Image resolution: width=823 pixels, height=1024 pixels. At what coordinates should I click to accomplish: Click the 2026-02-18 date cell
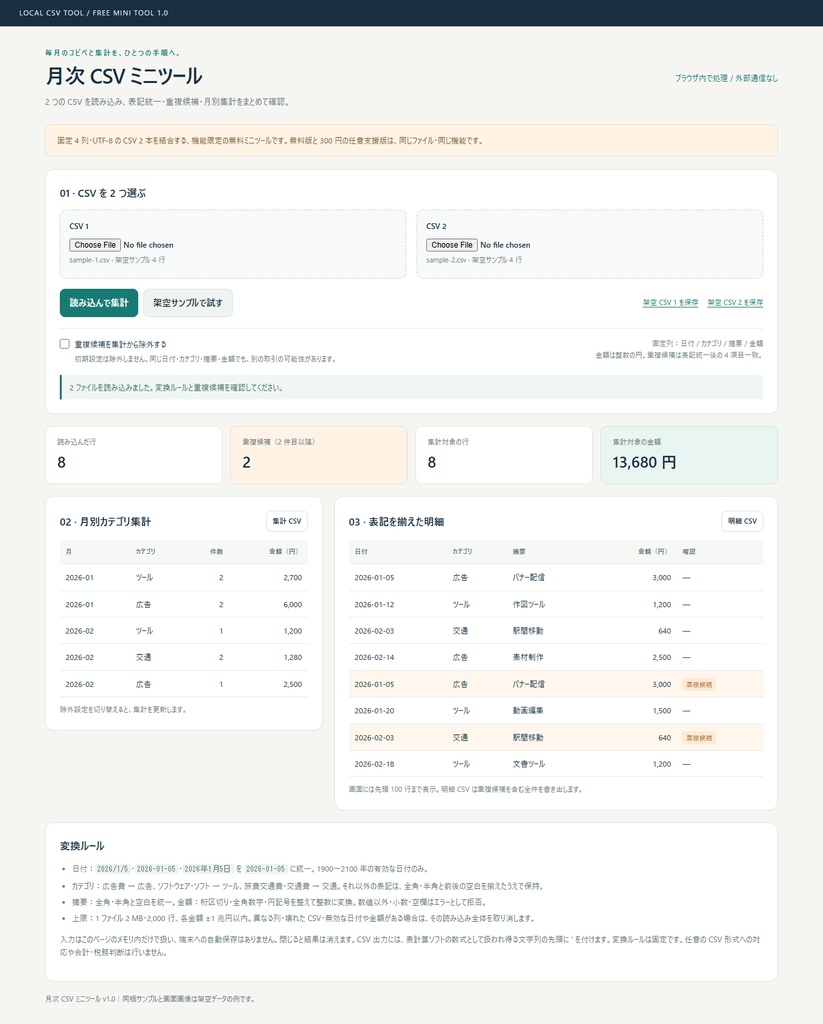click(374, 764)
